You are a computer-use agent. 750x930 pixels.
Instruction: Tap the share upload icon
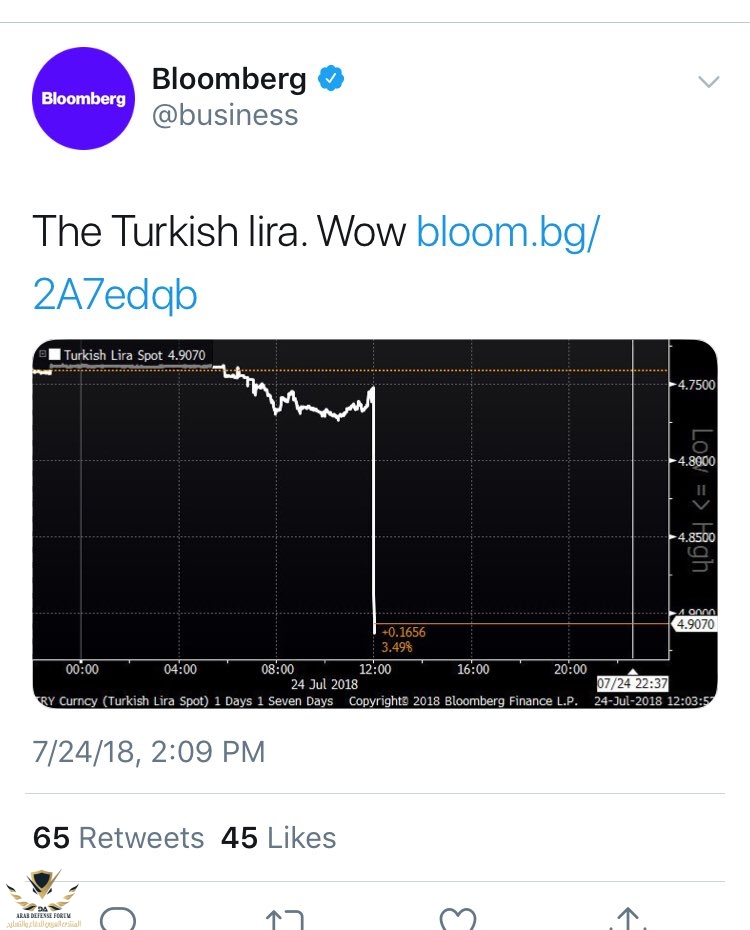(628, 918)
